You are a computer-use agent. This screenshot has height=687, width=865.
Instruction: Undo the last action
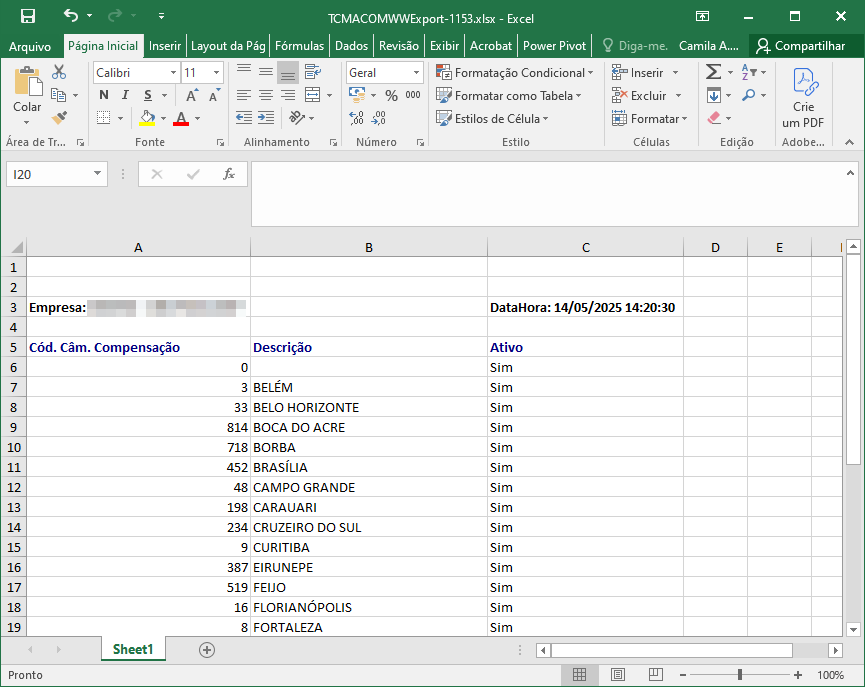pos(71,15)
